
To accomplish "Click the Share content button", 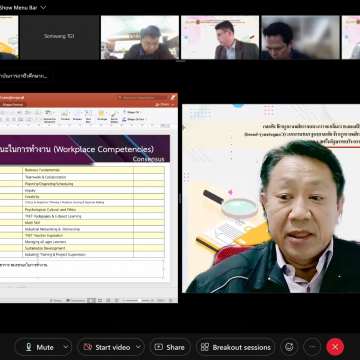I will tap(170, 347).
